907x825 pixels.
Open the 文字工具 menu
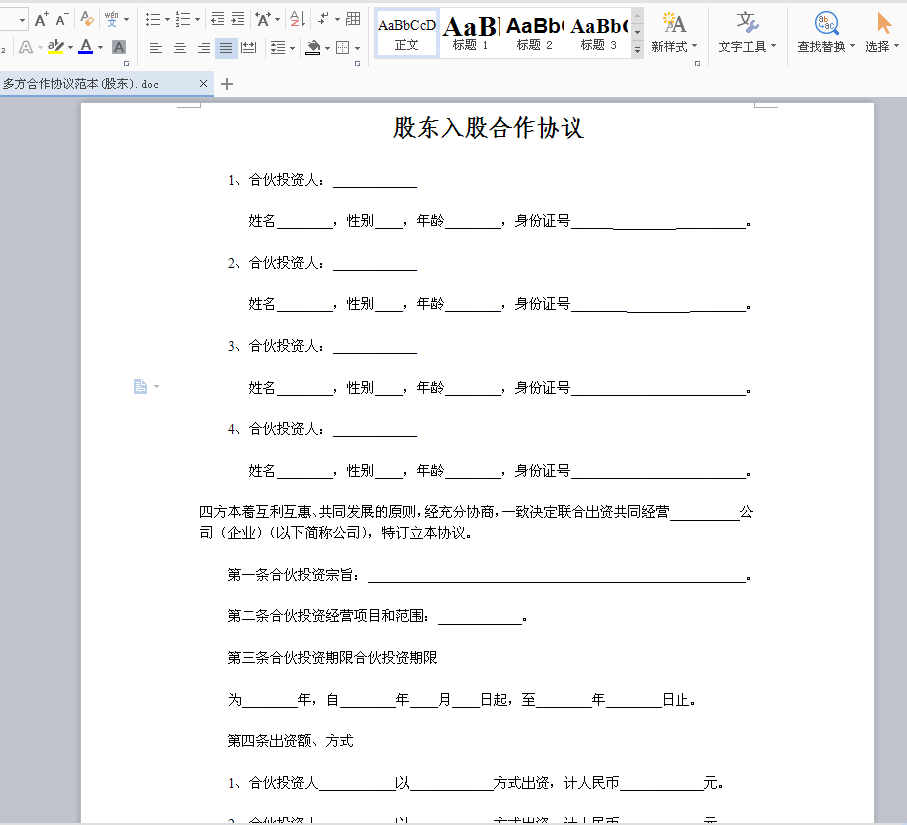pyautogui.click(x=747, y=32)
